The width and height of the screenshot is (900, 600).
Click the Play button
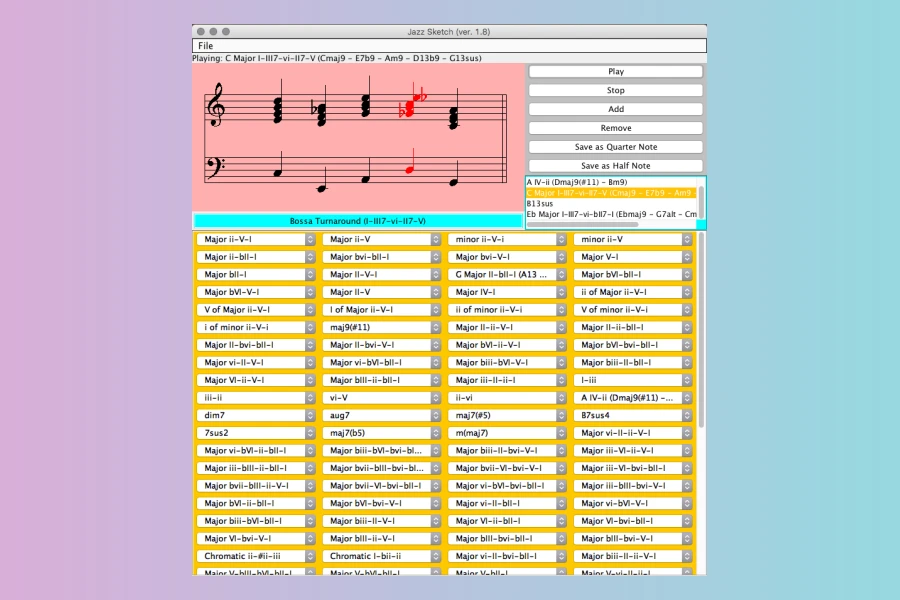coord(615,72)
